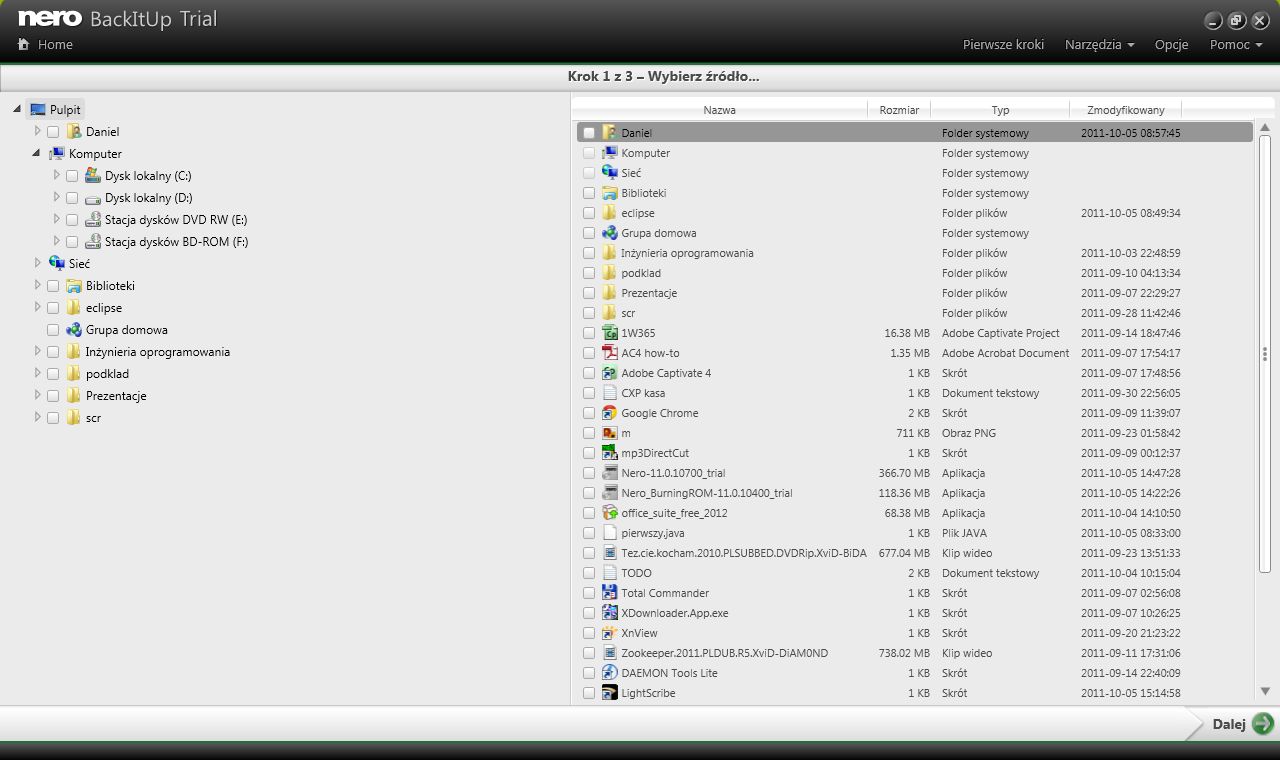This screenshot has width=1280, height=760.
Task: Click the Total Commander shortcut icon
Action: point(610,593)
